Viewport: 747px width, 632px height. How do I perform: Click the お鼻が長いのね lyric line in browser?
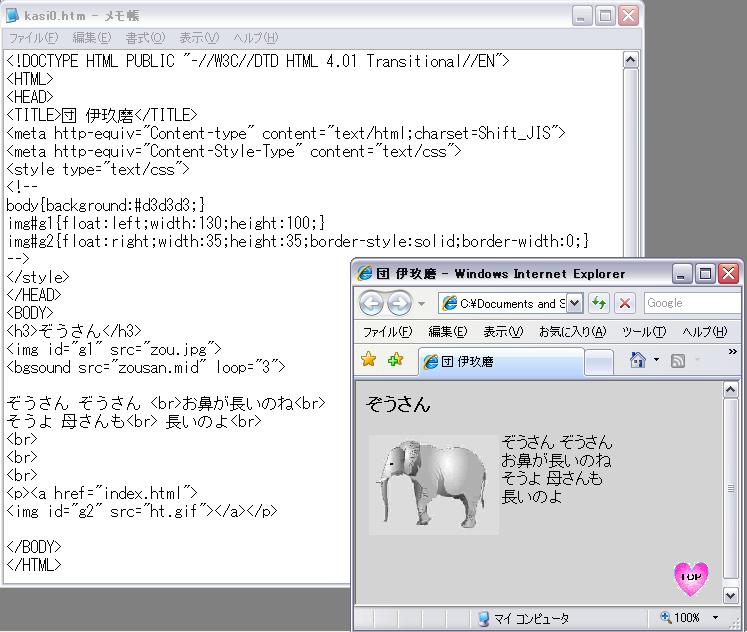point(556,461)
